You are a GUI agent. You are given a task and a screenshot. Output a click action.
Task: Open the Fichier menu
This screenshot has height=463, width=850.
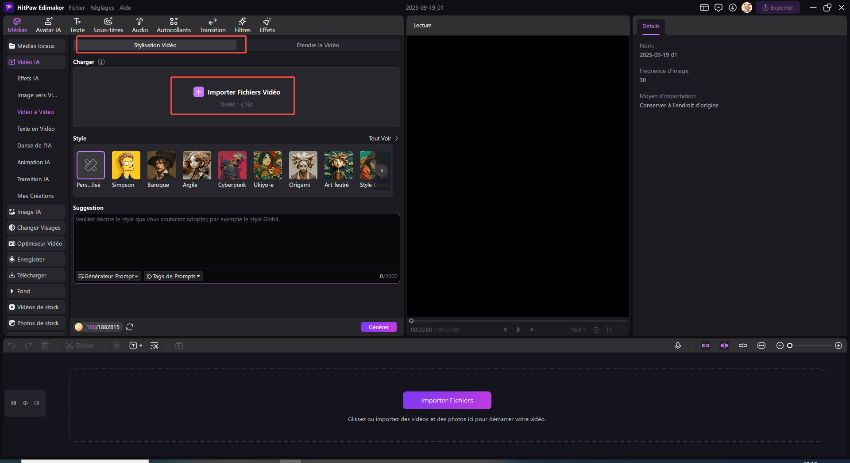coord(76,8)
